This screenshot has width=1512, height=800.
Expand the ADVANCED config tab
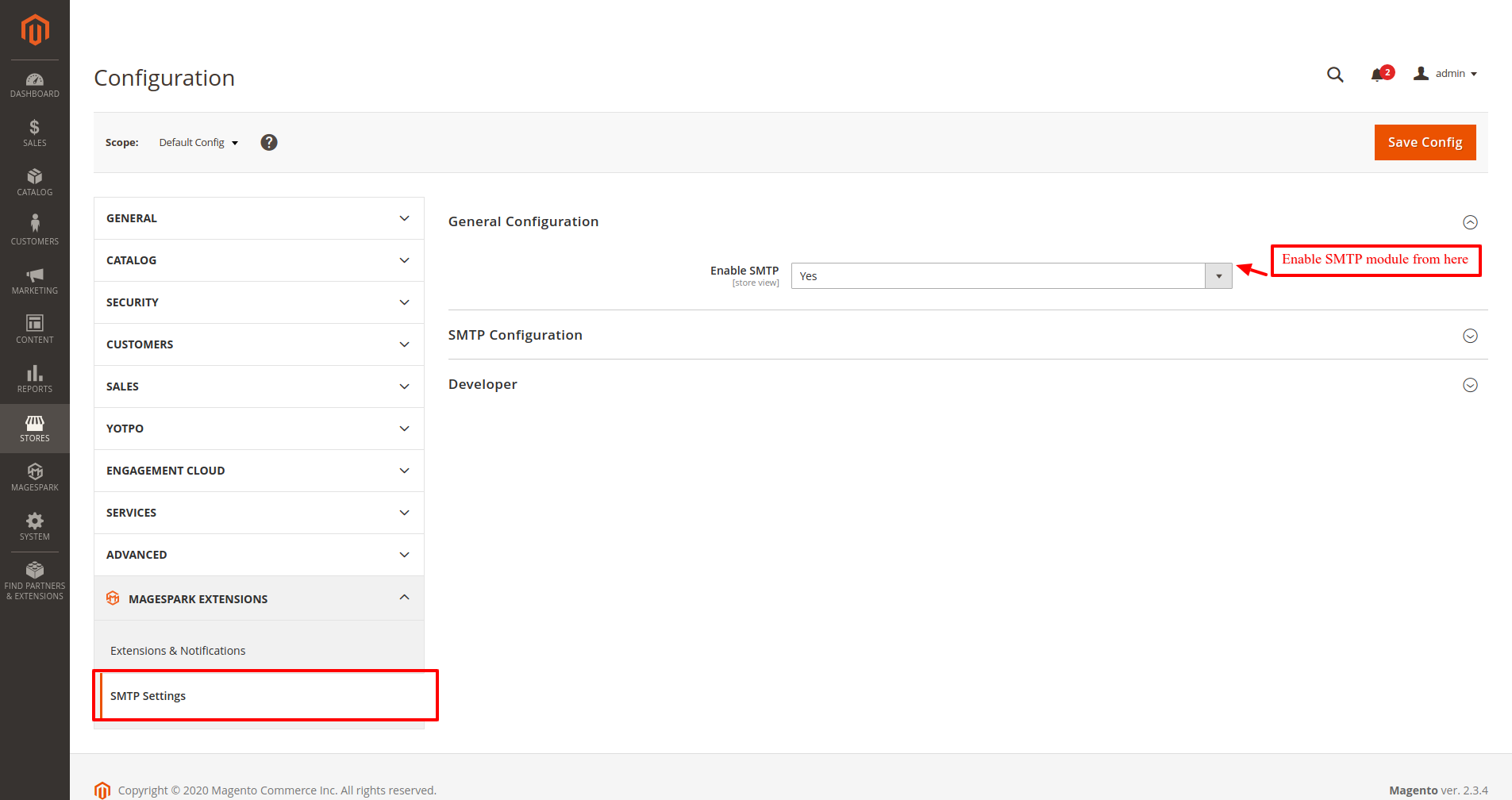pos(259,555)
